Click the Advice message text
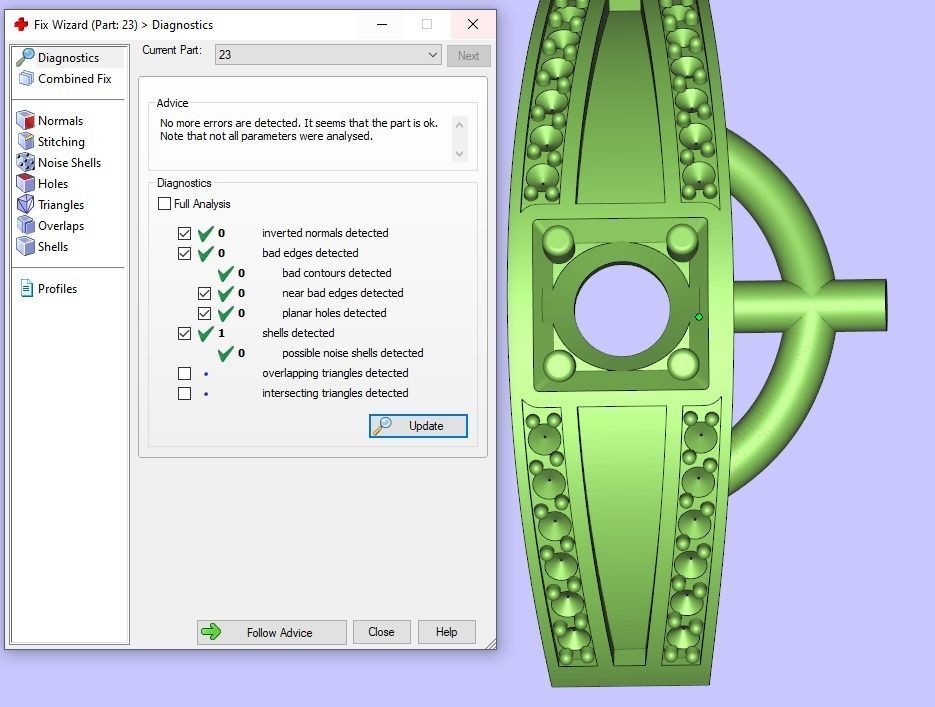The width and height of the screenshot is (935, 707). point(299,129)
